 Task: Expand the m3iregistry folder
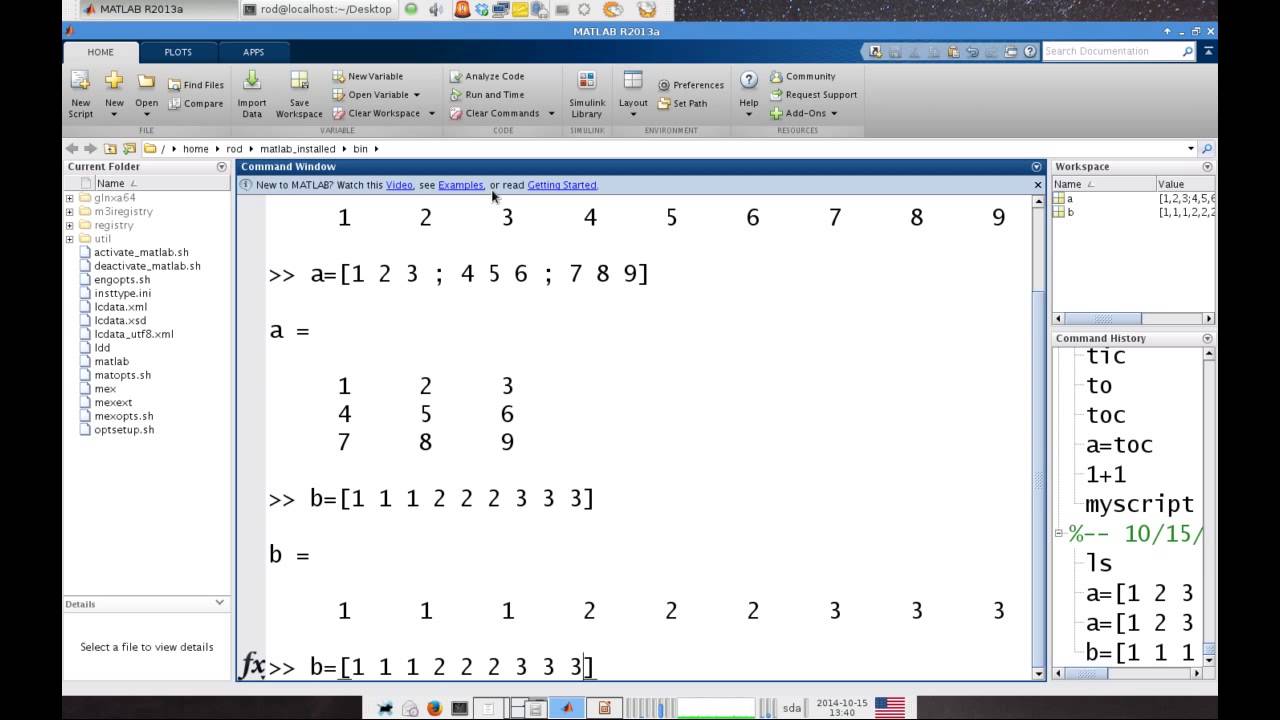70,212
